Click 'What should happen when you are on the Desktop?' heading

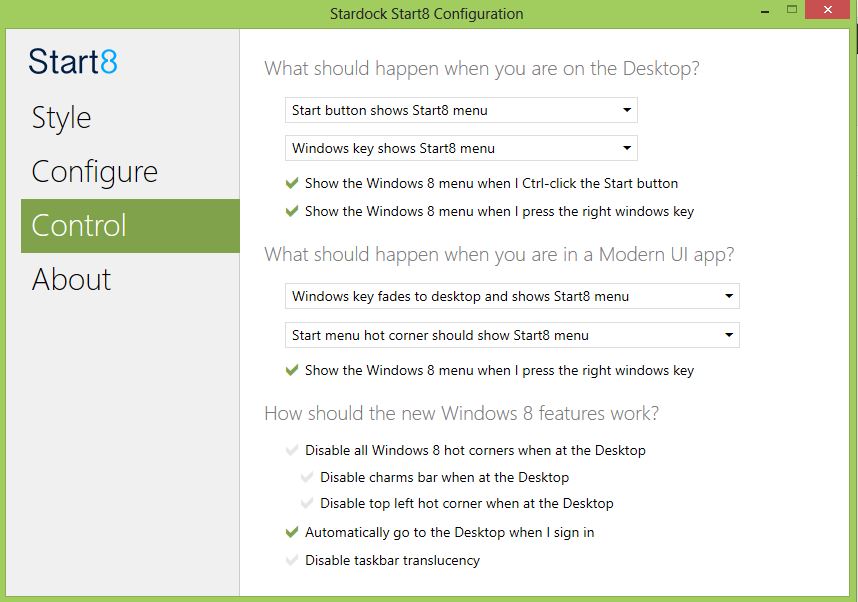(x=482, y=69)
